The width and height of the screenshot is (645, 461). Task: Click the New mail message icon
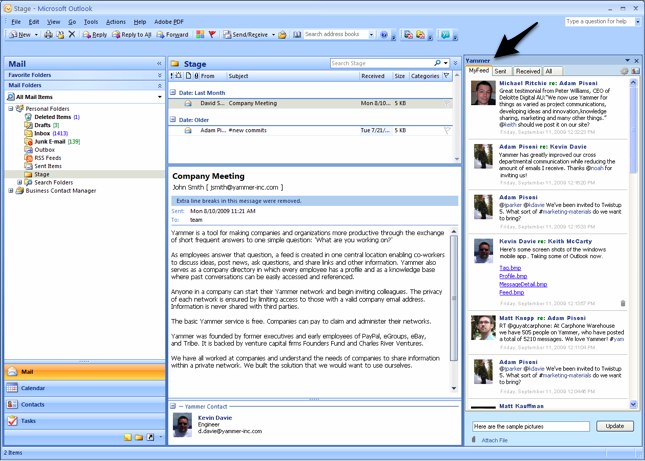pyautogui.click(x=20, y=35)
